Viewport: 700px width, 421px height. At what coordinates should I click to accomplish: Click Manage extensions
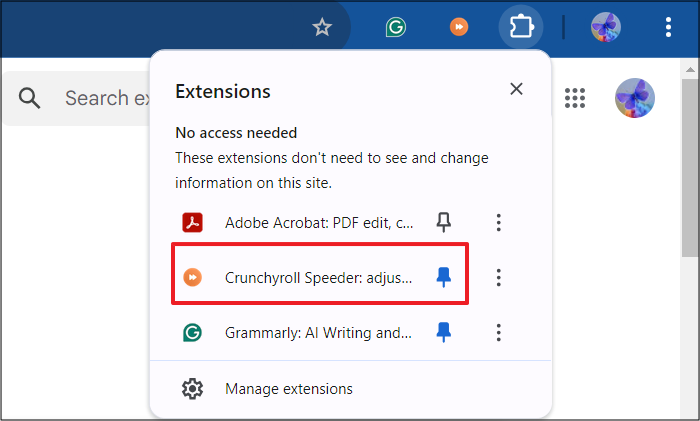(x=289, y=389)
